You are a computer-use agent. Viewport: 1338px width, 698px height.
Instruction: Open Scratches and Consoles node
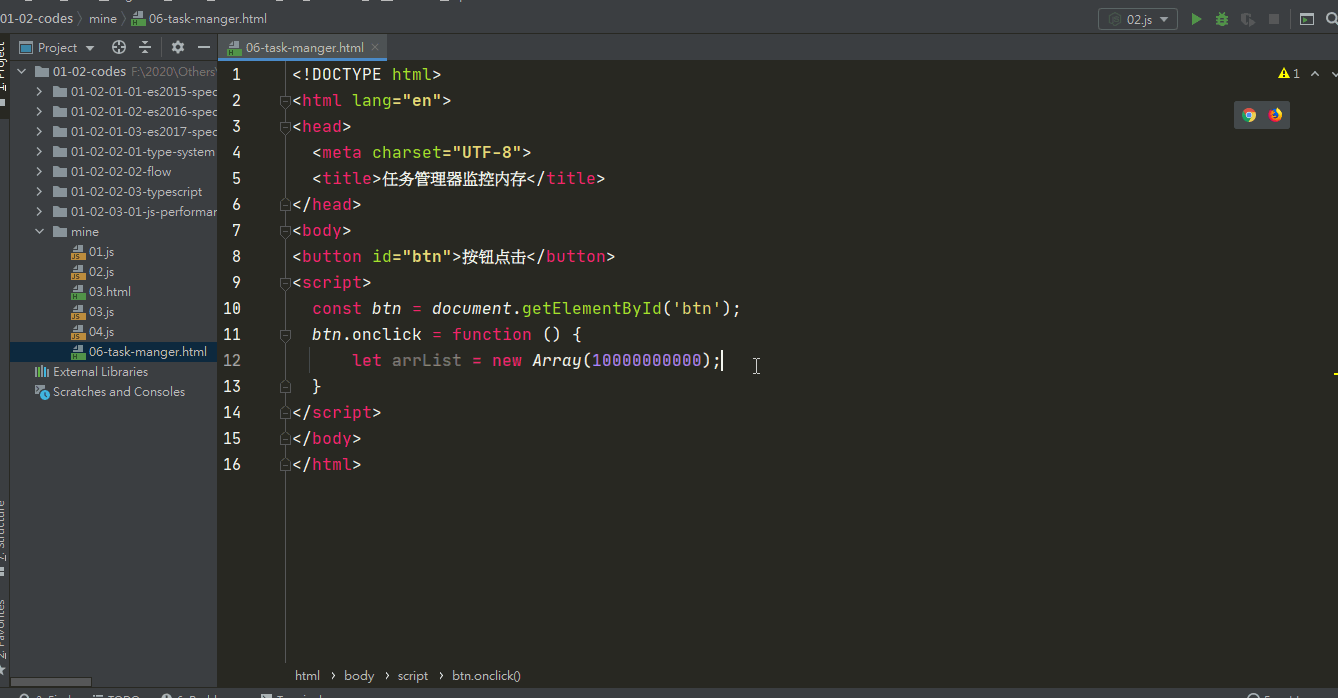point(118,391)
